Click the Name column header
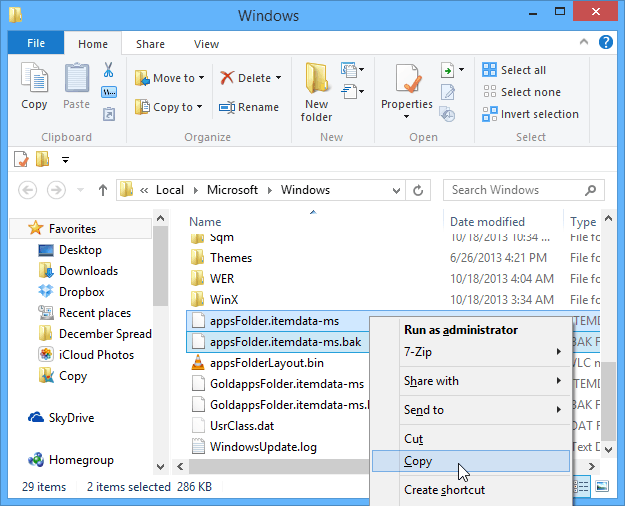 205,222
